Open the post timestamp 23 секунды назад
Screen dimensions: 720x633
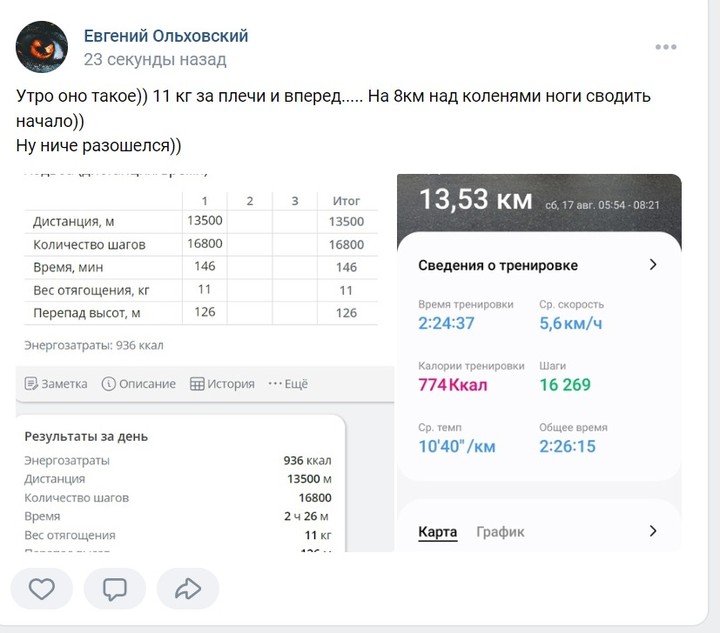pos(155,60)
